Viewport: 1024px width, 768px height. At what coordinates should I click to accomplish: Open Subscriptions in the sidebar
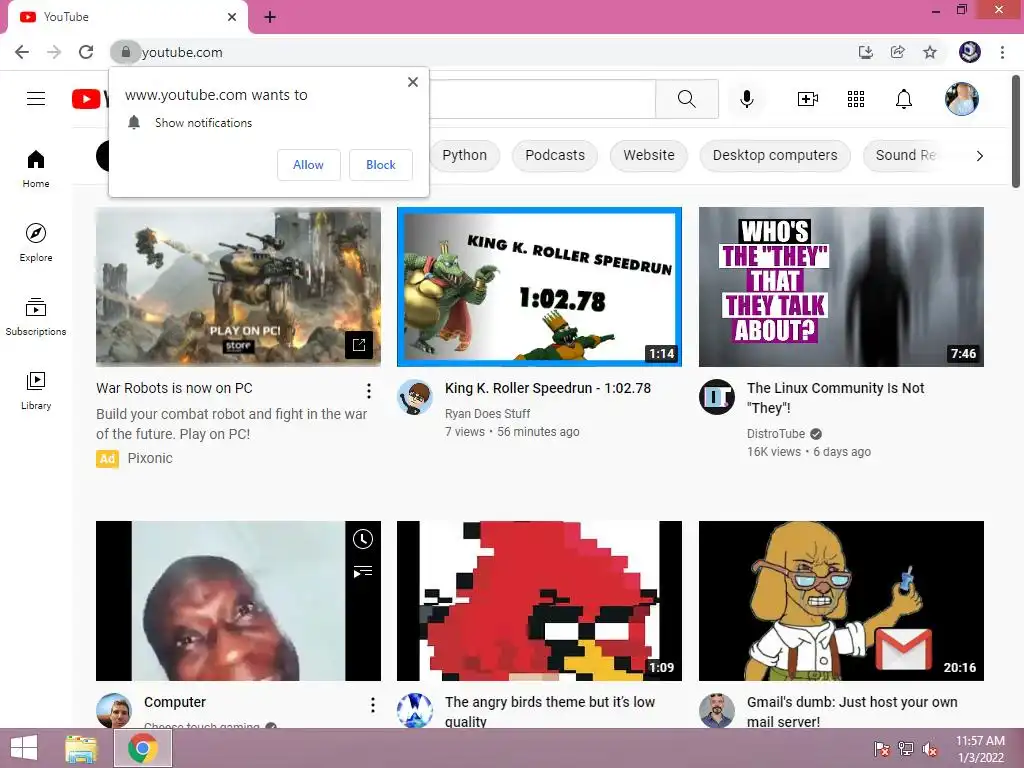point(36,316)
